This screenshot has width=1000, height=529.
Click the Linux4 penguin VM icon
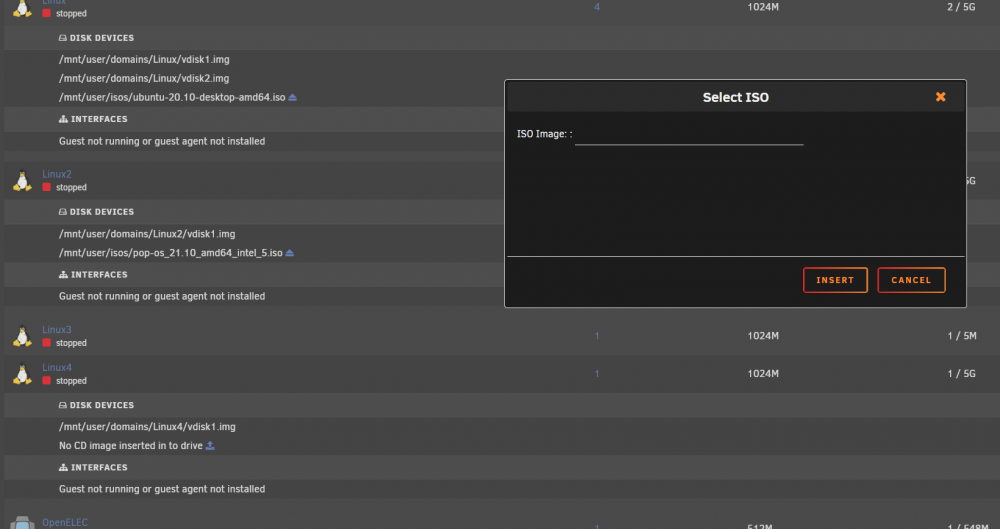(x=22, y=374)
